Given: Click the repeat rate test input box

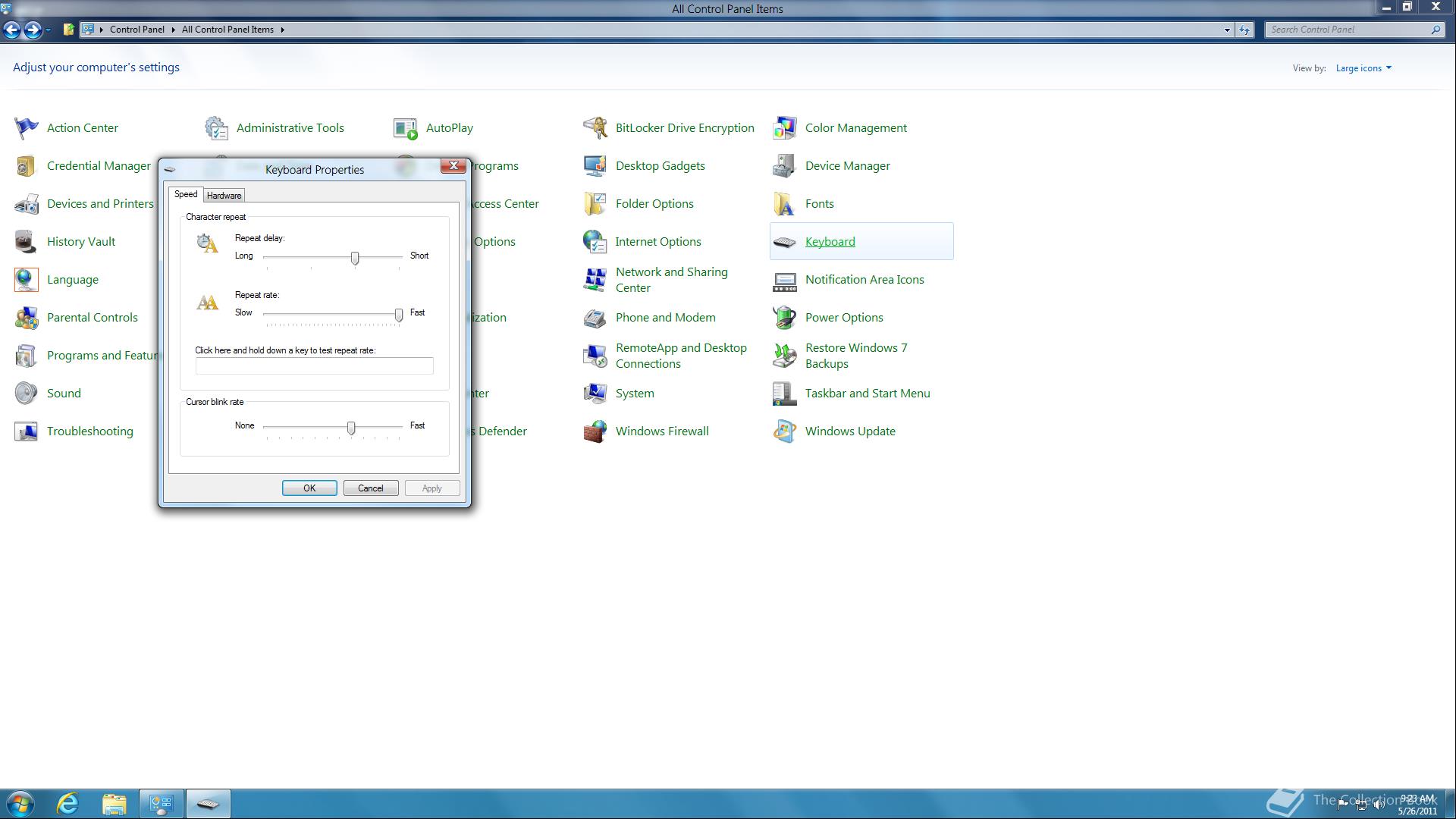Looking at the screenshot, I should tap(315, 366).
